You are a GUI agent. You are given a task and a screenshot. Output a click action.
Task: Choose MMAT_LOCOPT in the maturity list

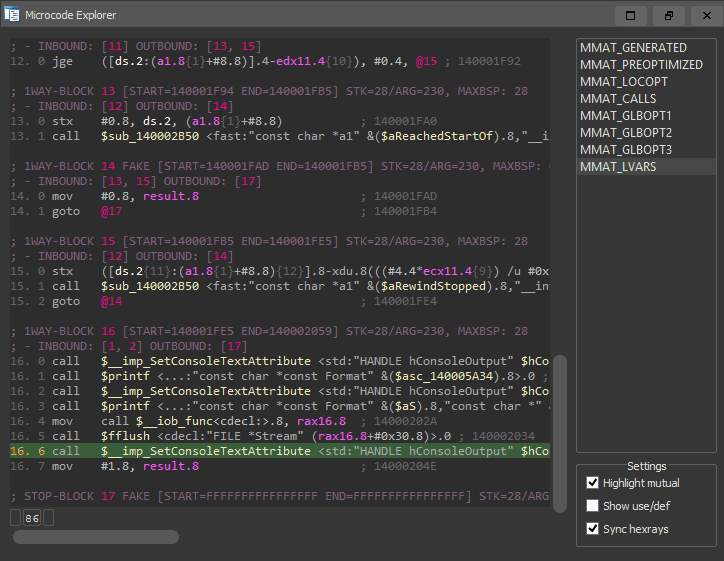click(x=626, y=82)
